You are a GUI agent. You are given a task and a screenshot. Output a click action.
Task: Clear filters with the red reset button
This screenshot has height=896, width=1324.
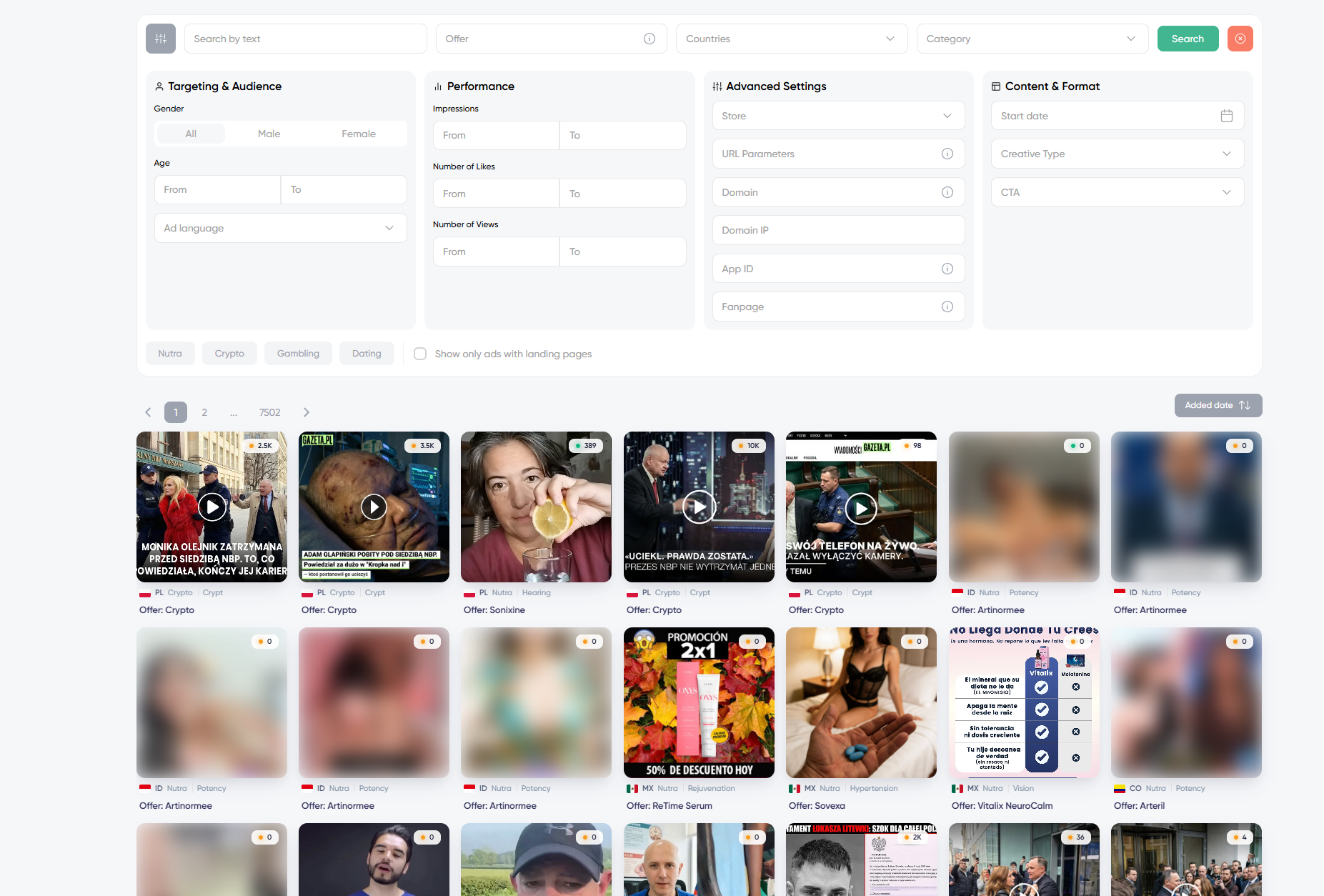tap(1240, 39)
